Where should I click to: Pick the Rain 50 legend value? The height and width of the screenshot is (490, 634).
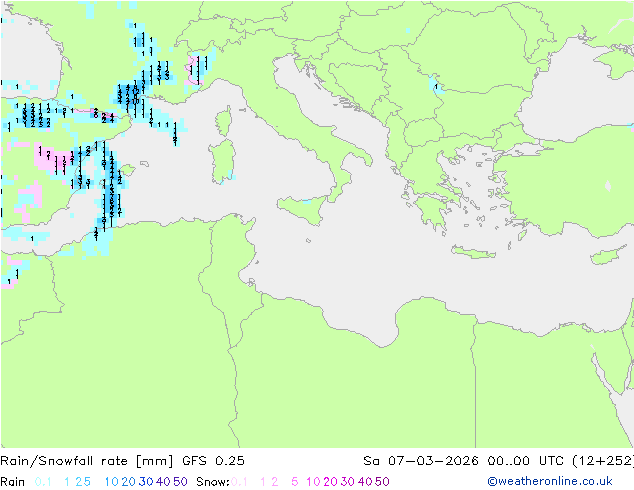(180, 482)
